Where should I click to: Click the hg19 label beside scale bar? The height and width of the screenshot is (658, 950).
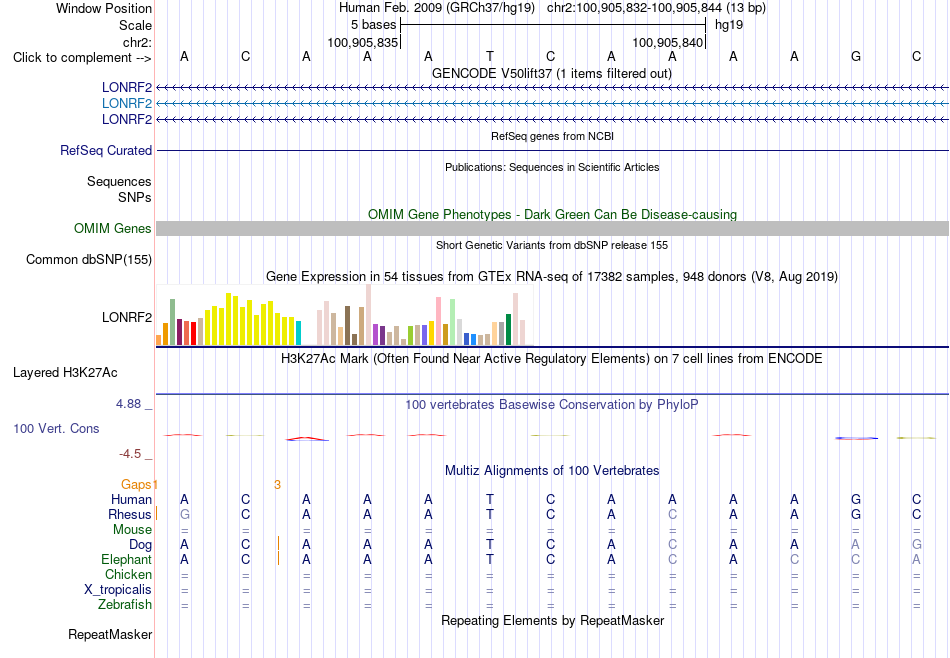pyautogui.click(x=729, y=25)
